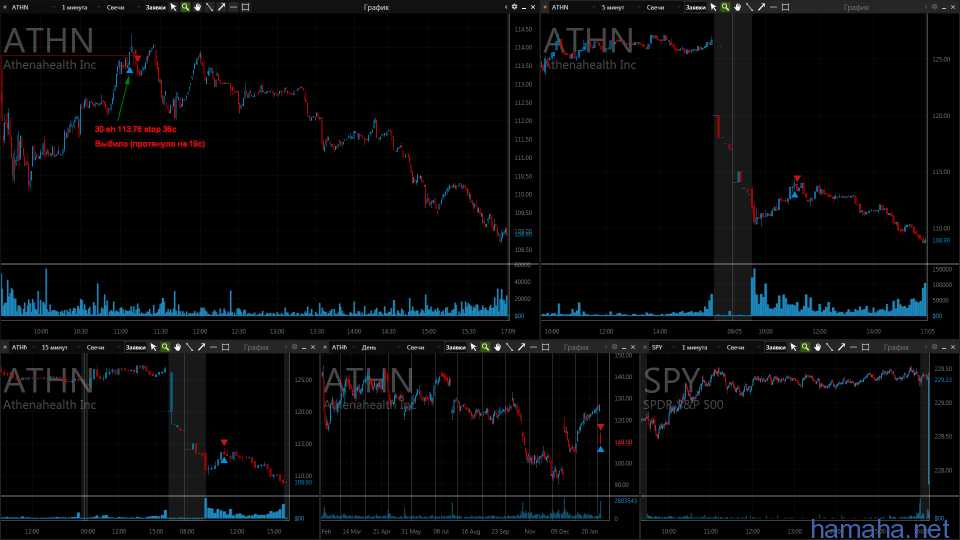
Task: Pick hand pan tool in daily ATHN chart
Action: pyautogui.click(x=498, y=347)
